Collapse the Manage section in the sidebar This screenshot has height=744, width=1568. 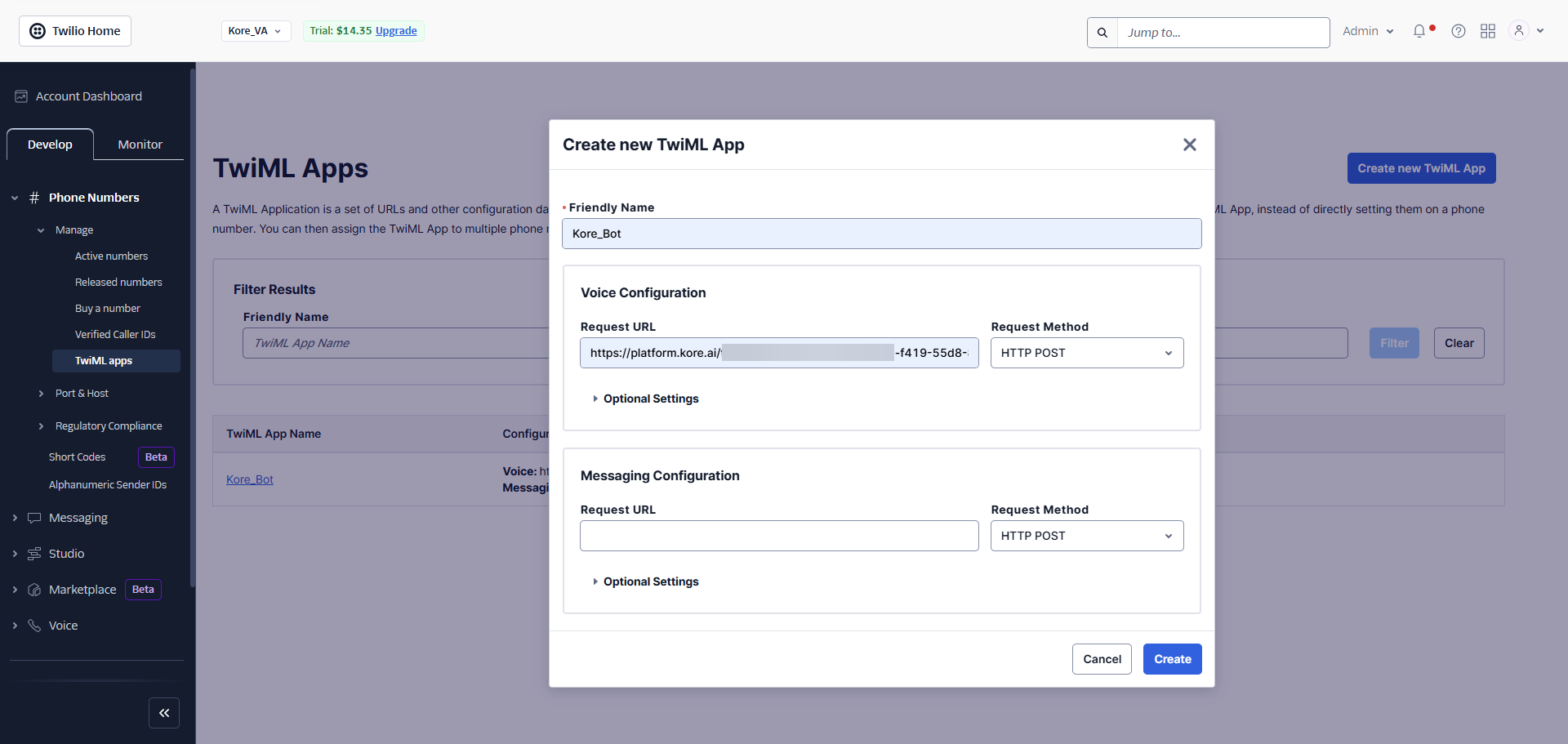pos(75,229)
